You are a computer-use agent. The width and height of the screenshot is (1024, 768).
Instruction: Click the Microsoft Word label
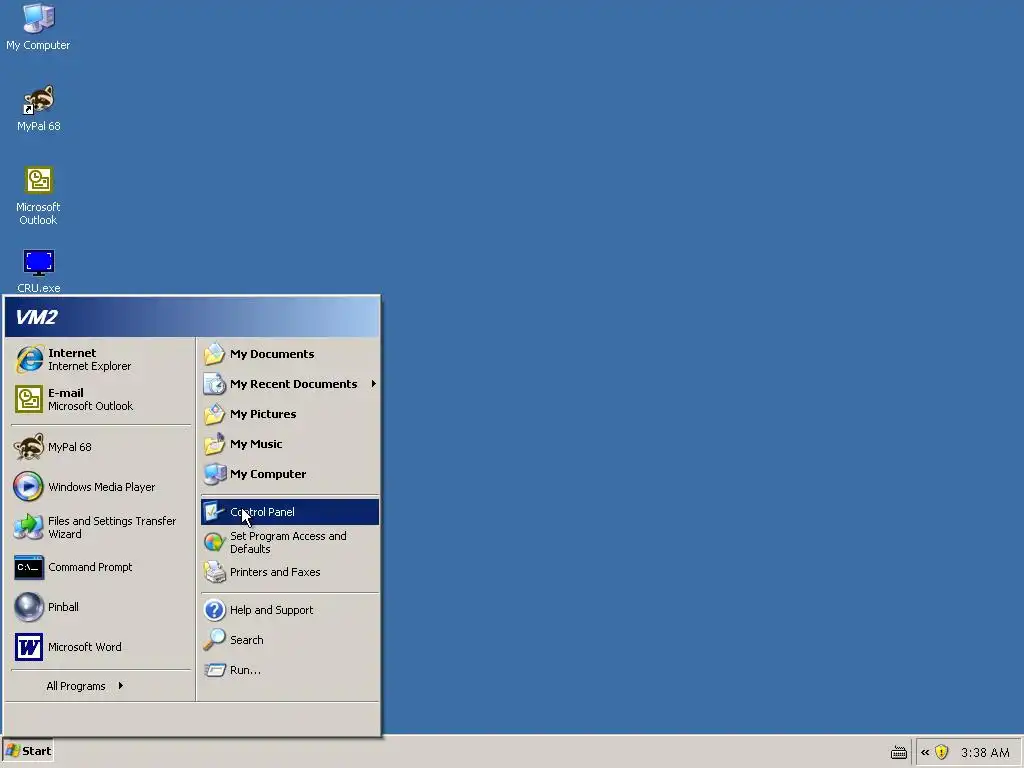click(x=84, y=647)
